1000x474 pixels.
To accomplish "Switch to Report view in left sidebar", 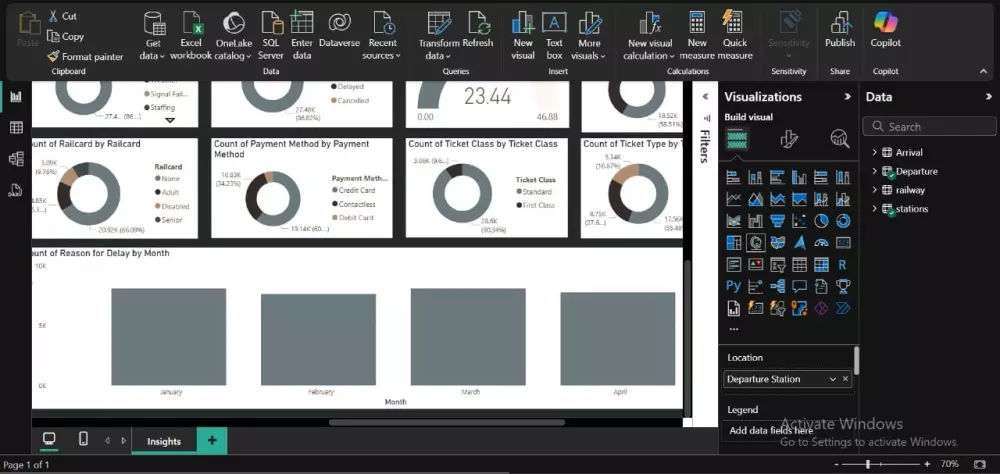I will pos(16,97).
